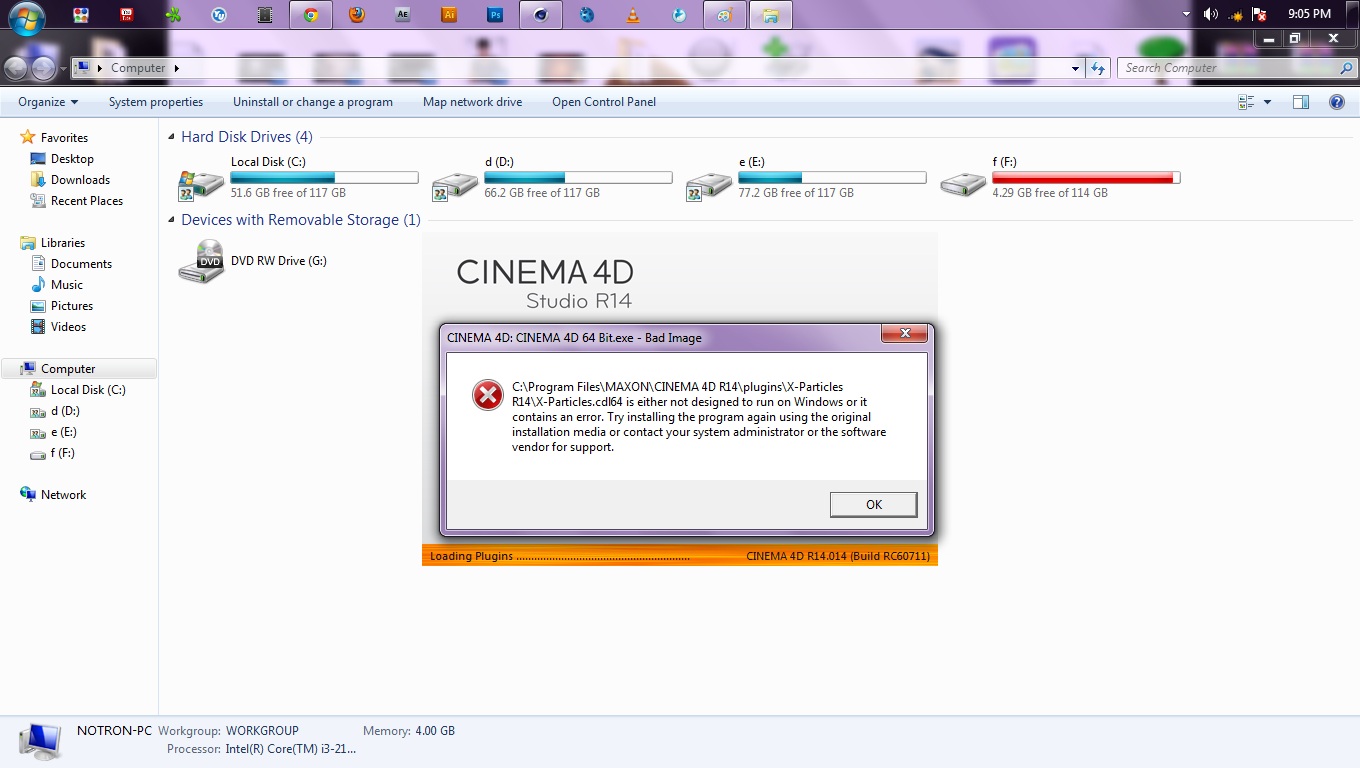This screenshot has height=768, width=1360.
Task: Switch to Windows Explorer taskbar icon
Action: [771, 15]
